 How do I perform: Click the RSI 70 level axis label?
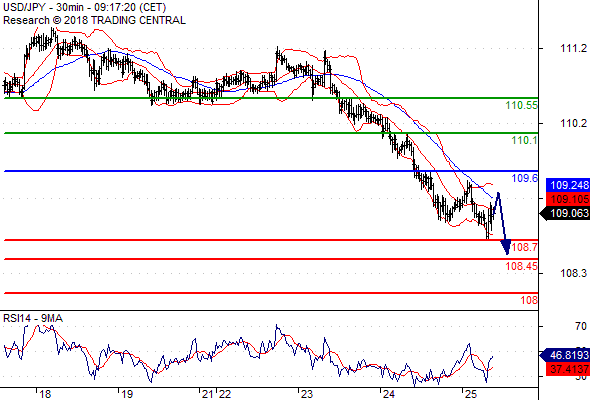pos(580,326)
